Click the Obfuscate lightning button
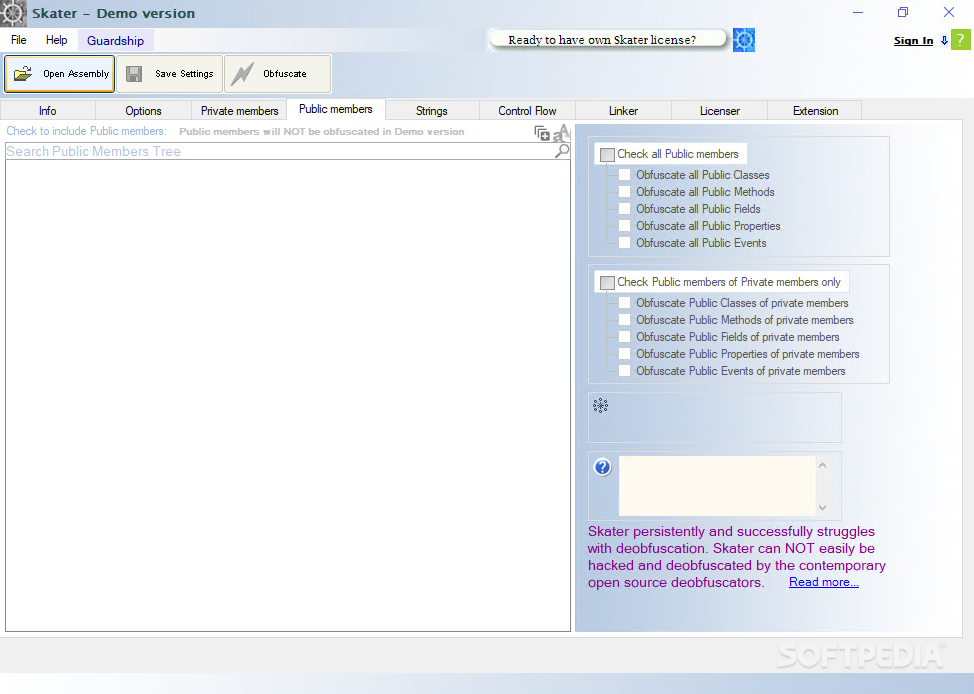The width and height of the screenshot is (974, 694). point(278,74)
